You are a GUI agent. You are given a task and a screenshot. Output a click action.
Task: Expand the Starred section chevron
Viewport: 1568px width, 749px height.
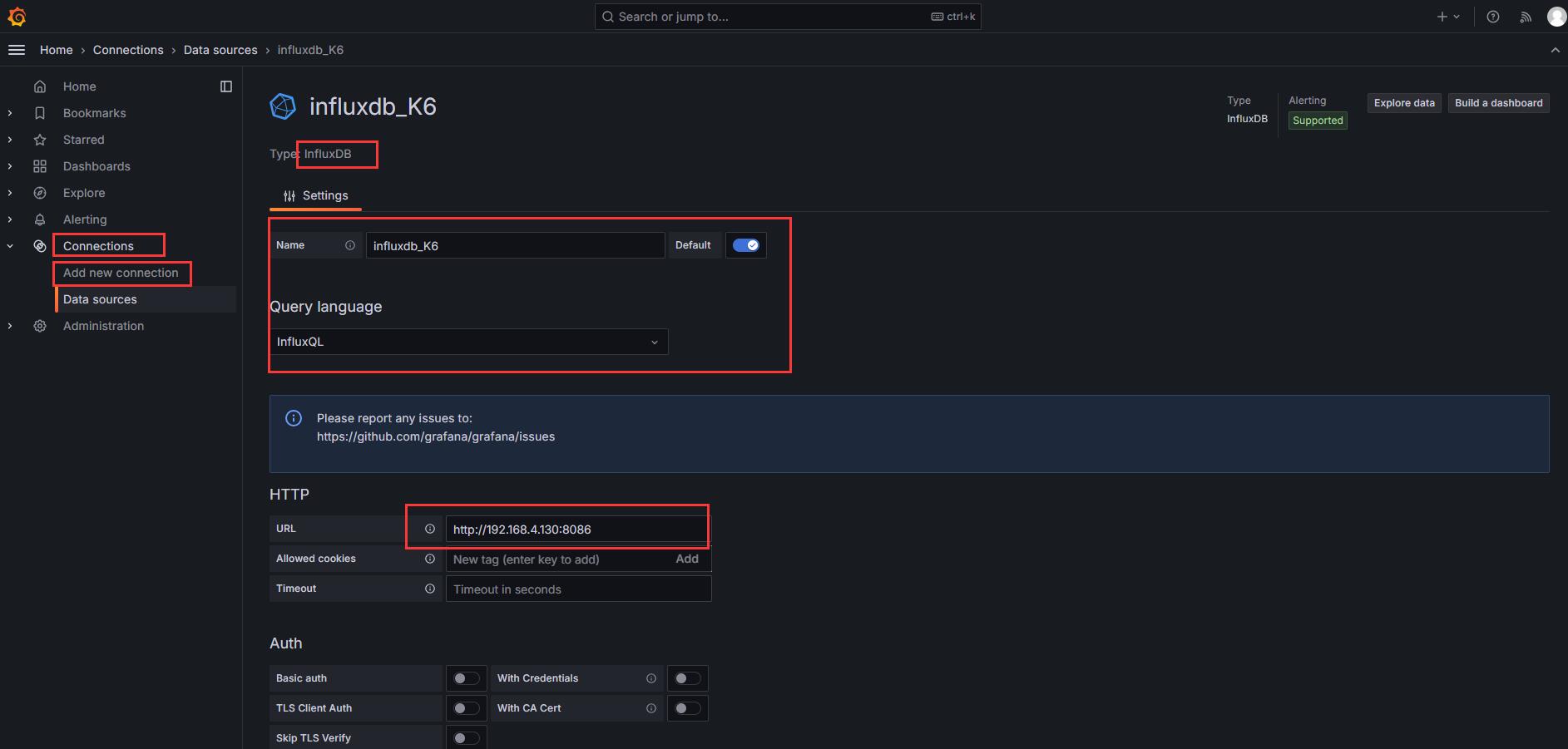pyautogui.click(x=10, y=140)
